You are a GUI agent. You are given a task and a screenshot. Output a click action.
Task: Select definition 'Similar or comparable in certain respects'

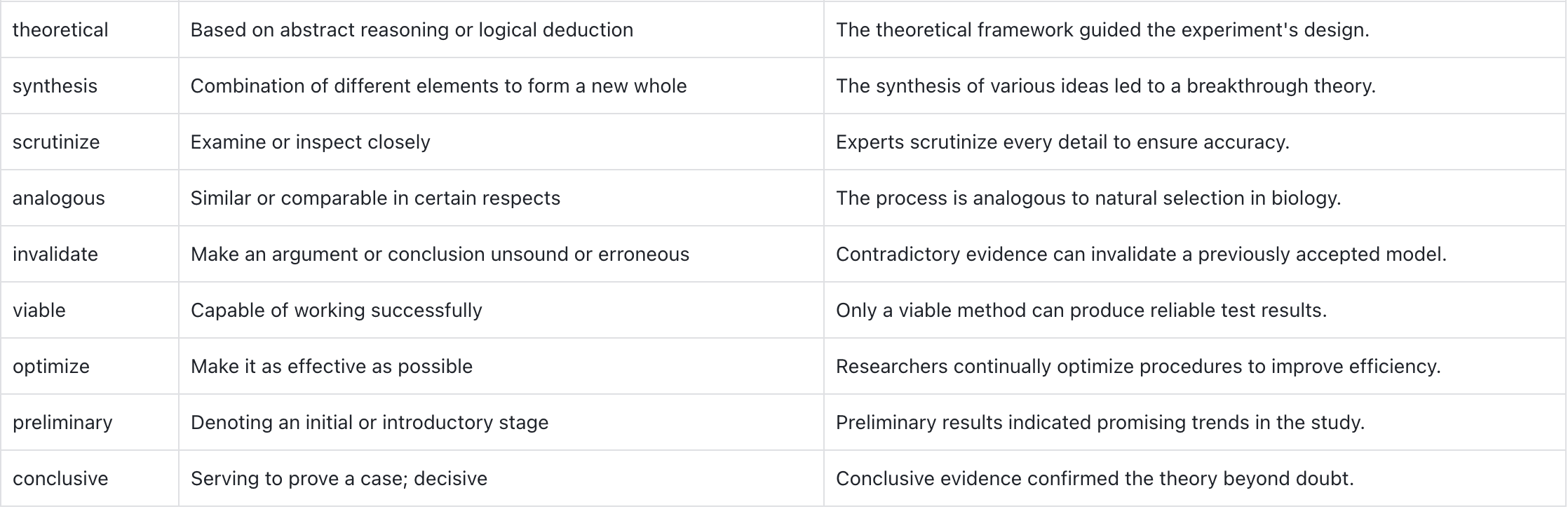click(375, 198)
